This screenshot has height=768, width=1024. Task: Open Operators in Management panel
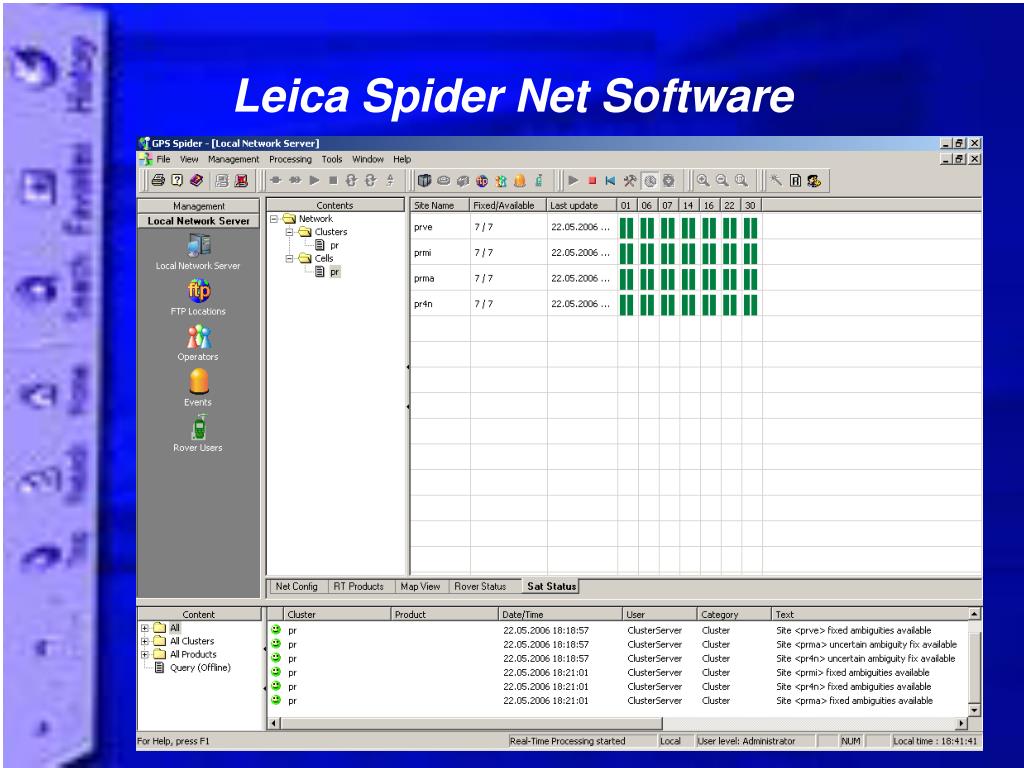pyautogui.click(x=199, y=343)
